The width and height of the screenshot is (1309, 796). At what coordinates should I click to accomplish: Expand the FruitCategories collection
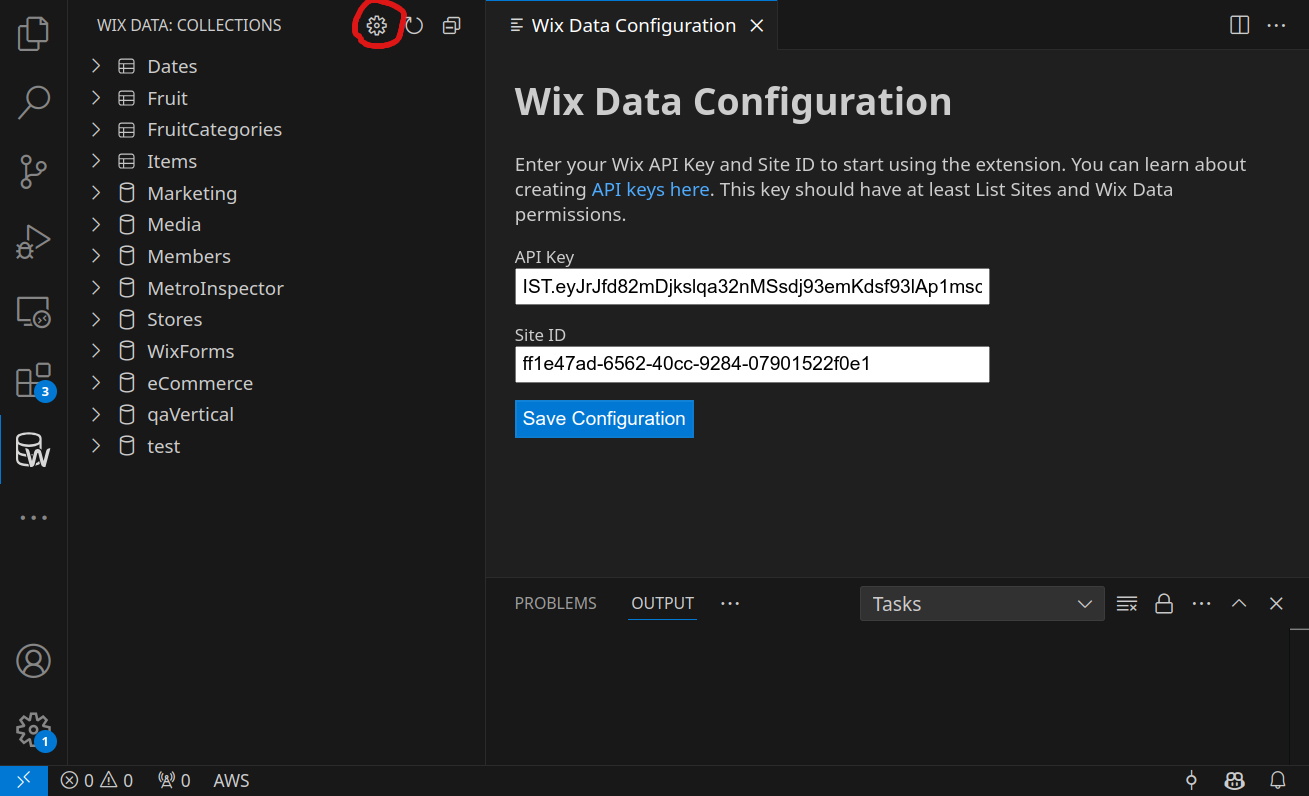pyautogui.click(x=97, y=129)
